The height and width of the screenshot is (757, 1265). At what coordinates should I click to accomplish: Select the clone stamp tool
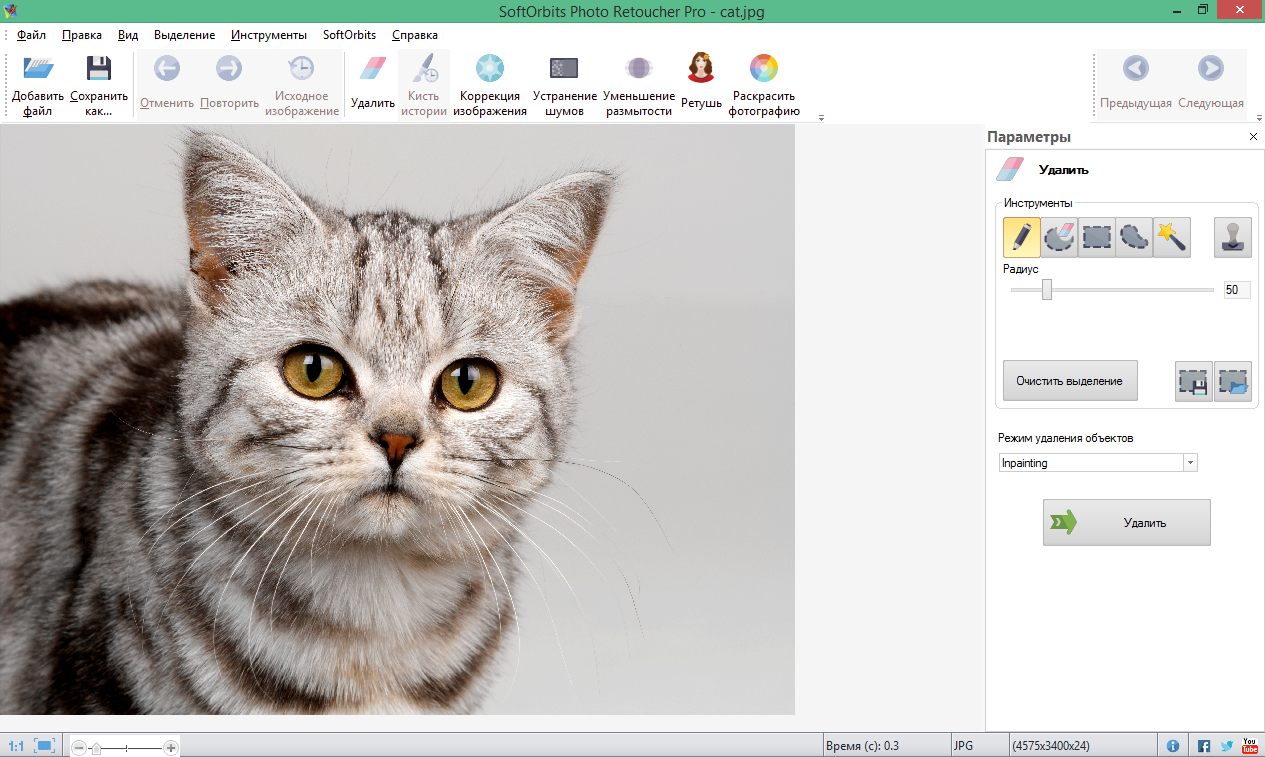[1232, 237]
